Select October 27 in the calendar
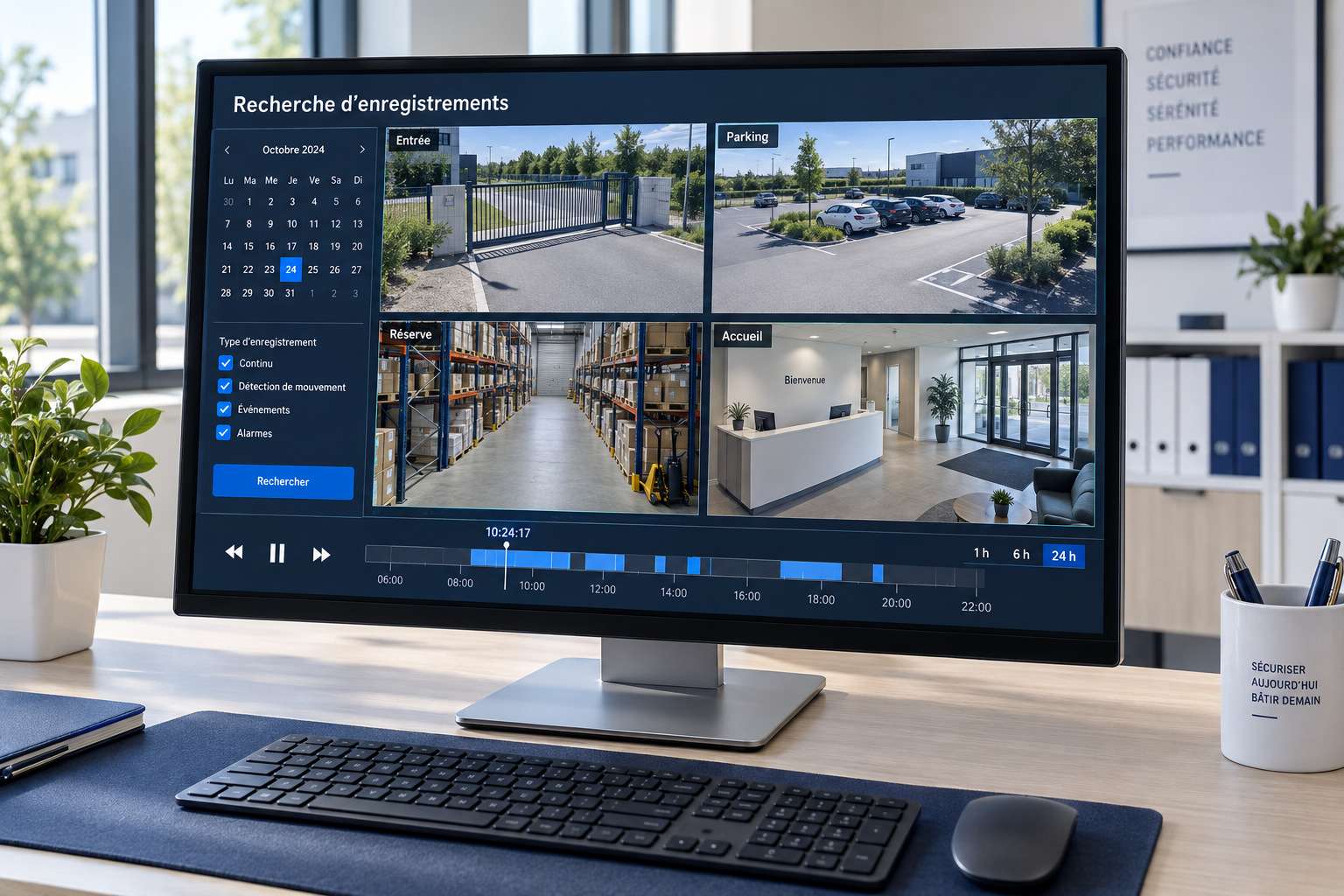 point(356,269)
